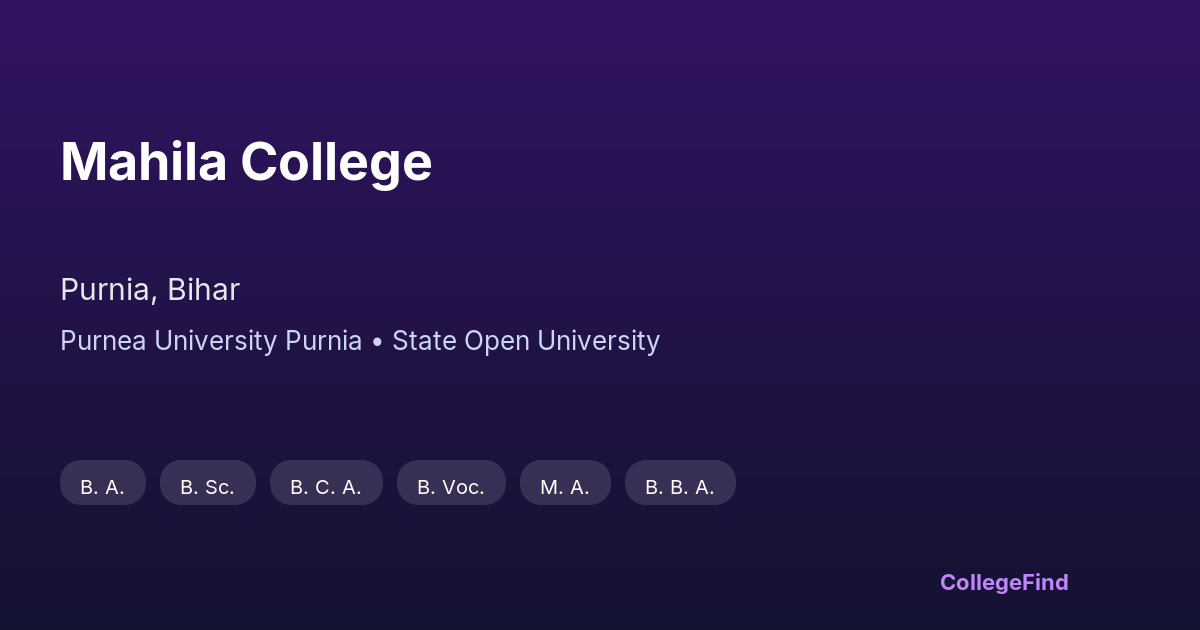1200x630 pixels.
Task: Pick the B. C. A. course chip
Action: [326, 487]
